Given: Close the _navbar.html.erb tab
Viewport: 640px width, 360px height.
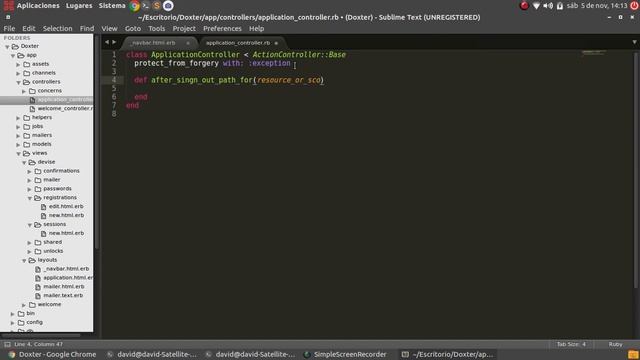Looking at the screenshot, I should [188, 43].
